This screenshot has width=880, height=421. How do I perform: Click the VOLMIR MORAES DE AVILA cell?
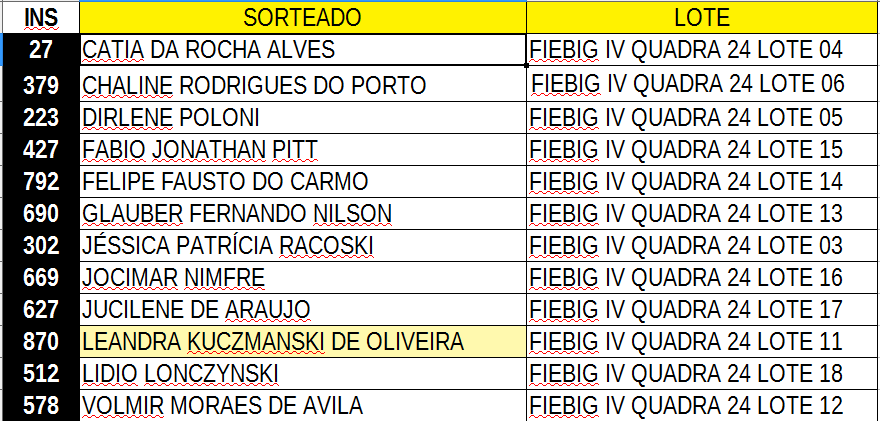[303, 405]
